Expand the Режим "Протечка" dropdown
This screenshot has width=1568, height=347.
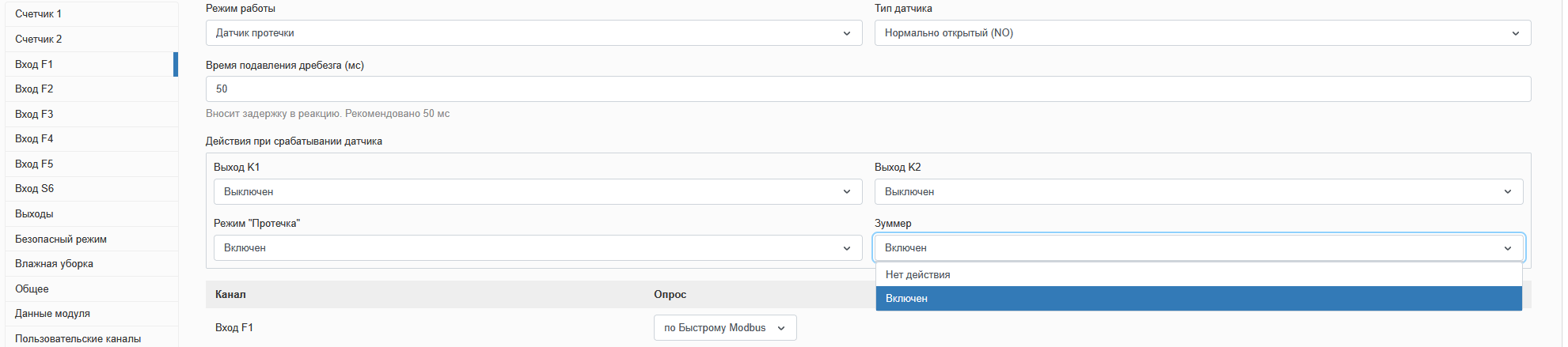coord(537,248)
